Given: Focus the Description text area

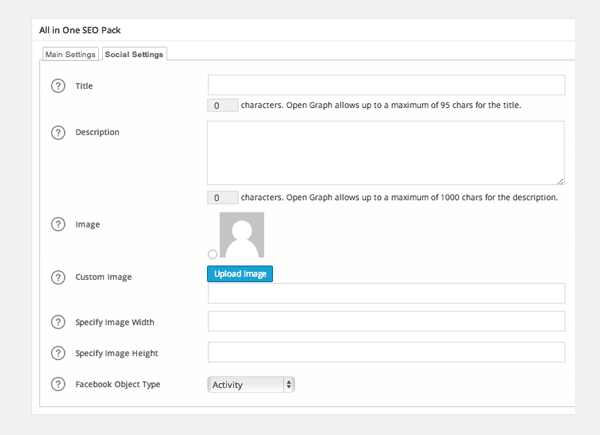Looking at the screenshot, I should click(x=386, y=152).
